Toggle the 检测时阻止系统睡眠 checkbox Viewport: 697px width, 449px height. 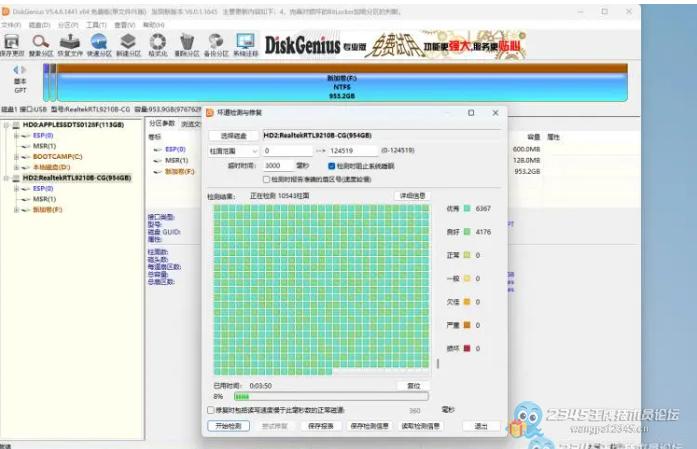click(x=332, y=165)
